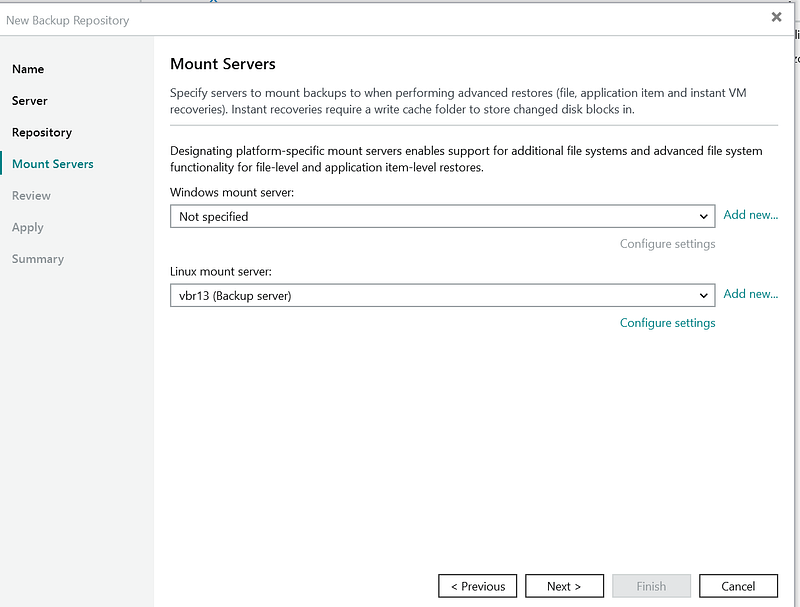
Task: Select the Server step in sidebar
Action: tap(30, 101)
